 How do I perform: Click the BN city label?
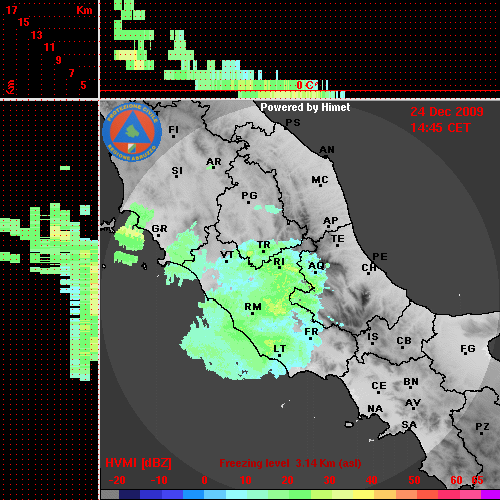tap(411, 382)
